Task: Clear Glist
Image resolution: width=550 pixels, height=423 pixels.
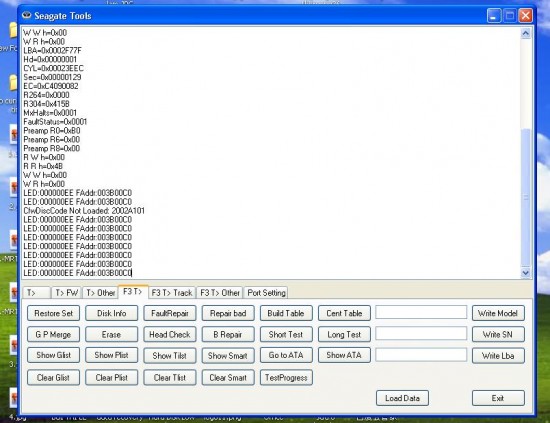Action: coord(53,378)
